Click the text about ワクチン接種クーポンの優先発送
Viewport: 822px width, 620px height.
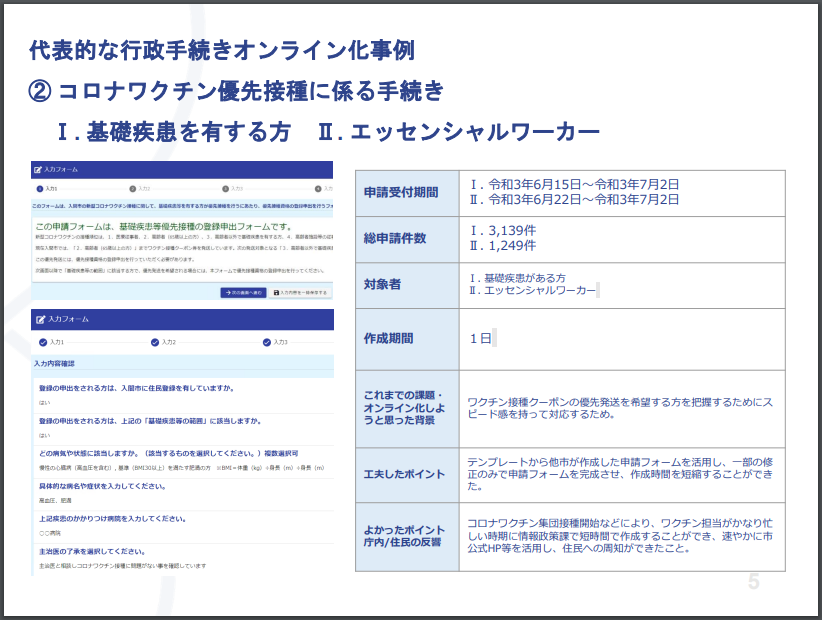(620, 408)
